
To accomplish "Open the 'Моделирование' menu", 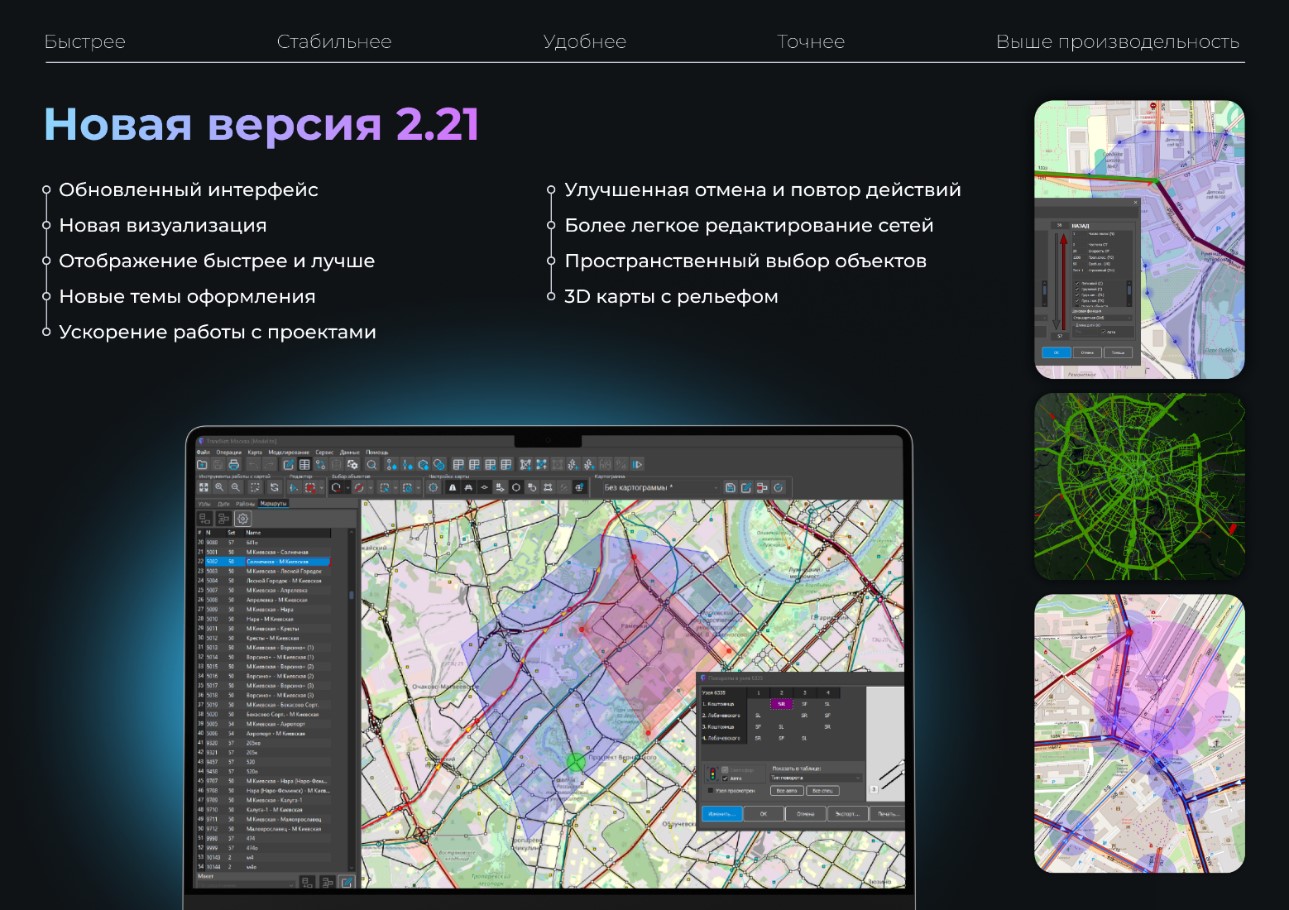I will tap(289, 452).
